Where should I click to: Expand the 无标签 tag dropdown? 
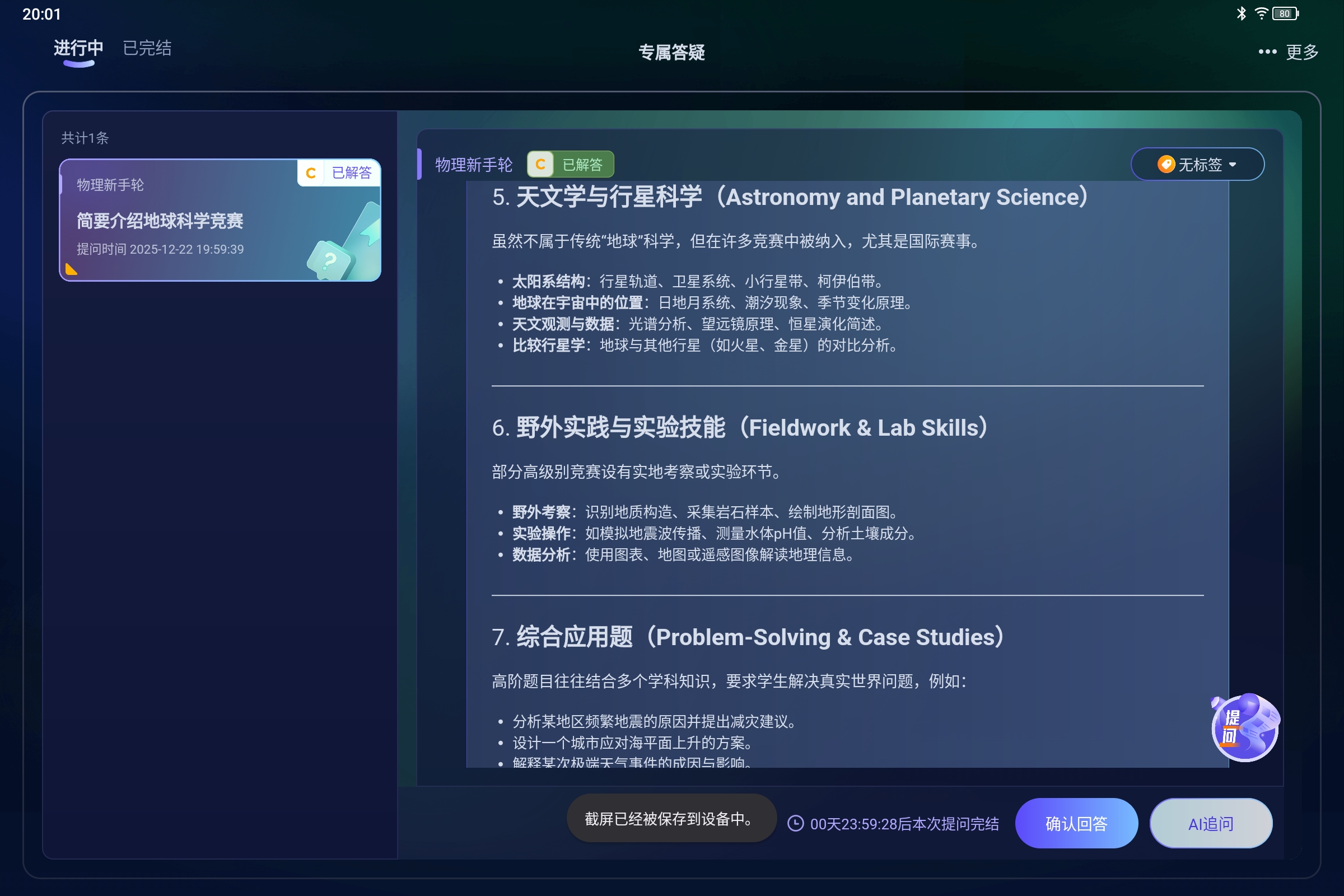coord(1198,164)
